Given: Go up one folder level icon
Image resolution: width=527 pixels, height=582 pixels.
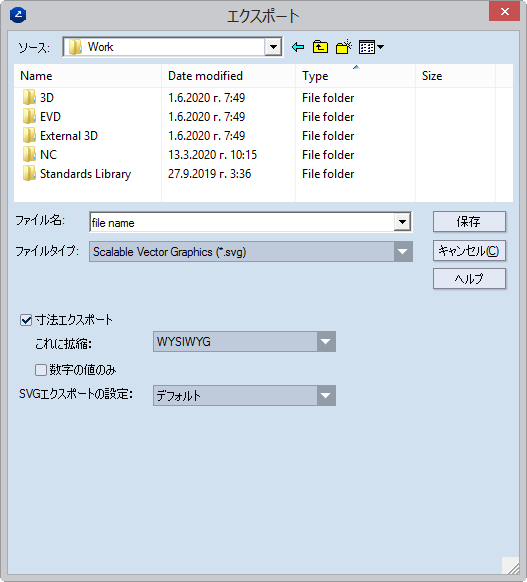Looking at the screenshot, I should [x=320, y=47].
